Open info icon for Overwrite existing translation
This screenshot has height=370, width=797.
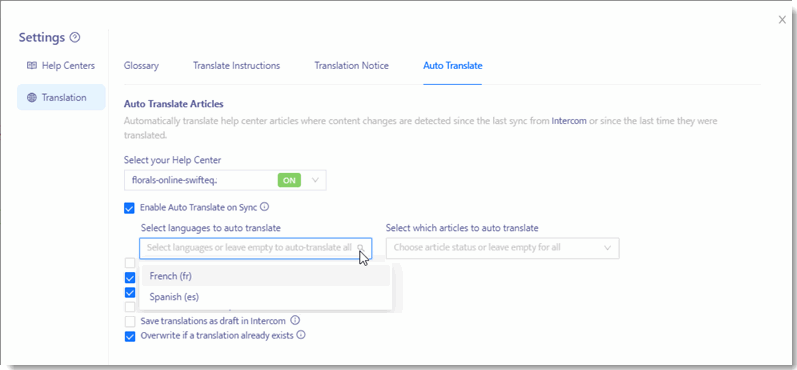pyautogui.click(x=301, y=335)
